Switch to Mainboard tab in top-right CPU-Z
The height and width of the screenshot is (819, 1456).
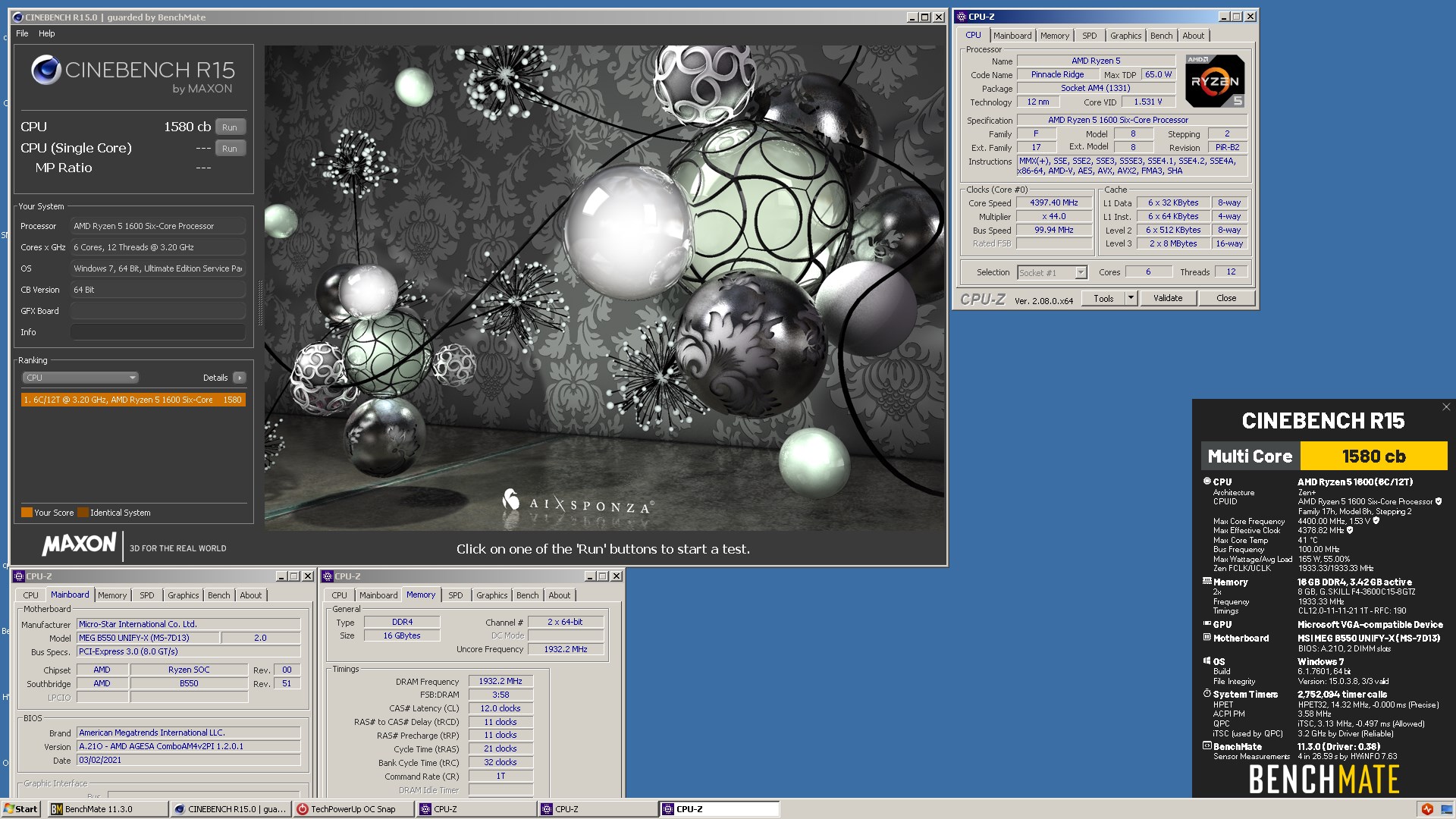point(1012,36)
